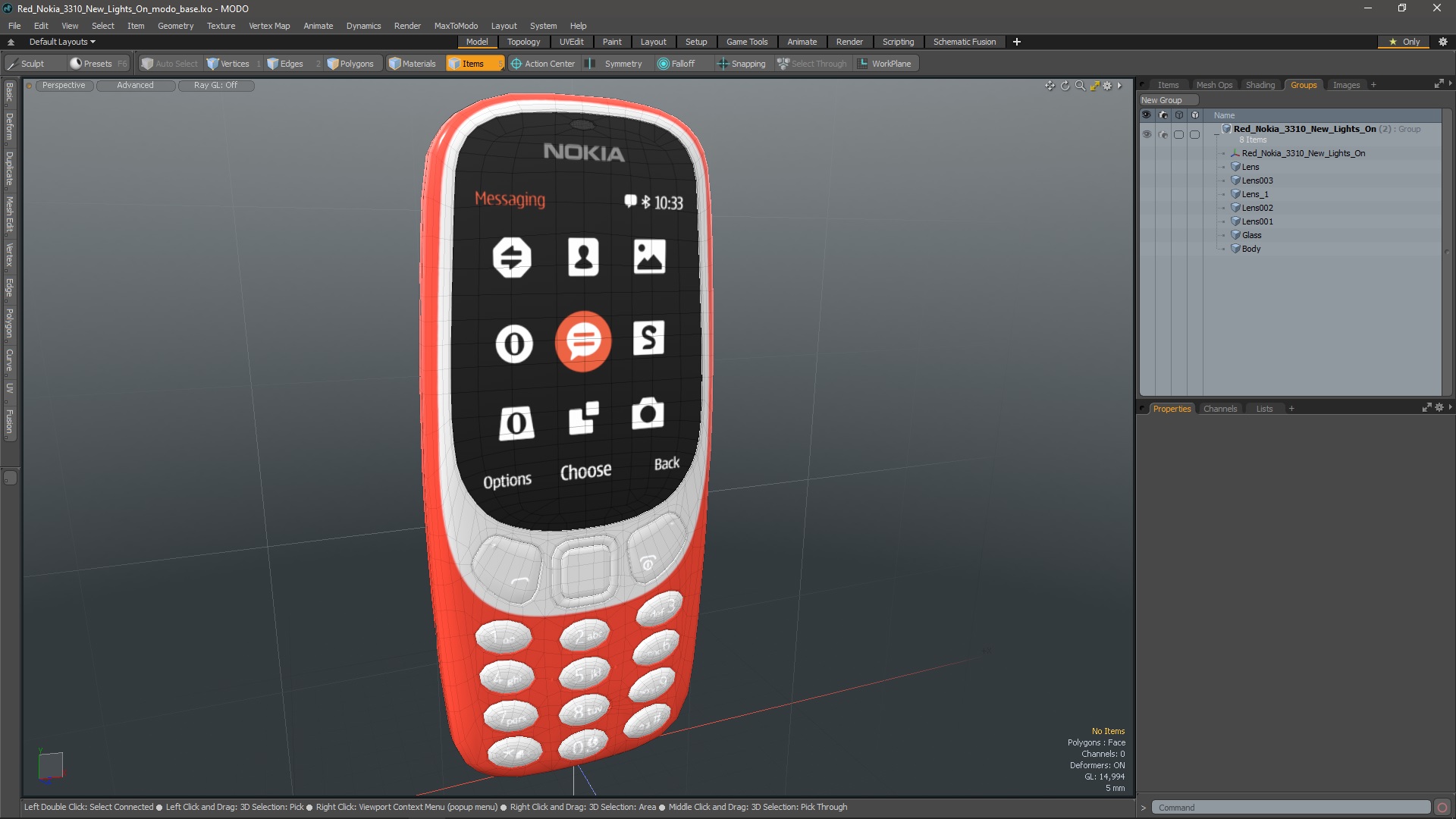
Task: Switch to the Channels tab
Action: click(x=1219, y=409)
